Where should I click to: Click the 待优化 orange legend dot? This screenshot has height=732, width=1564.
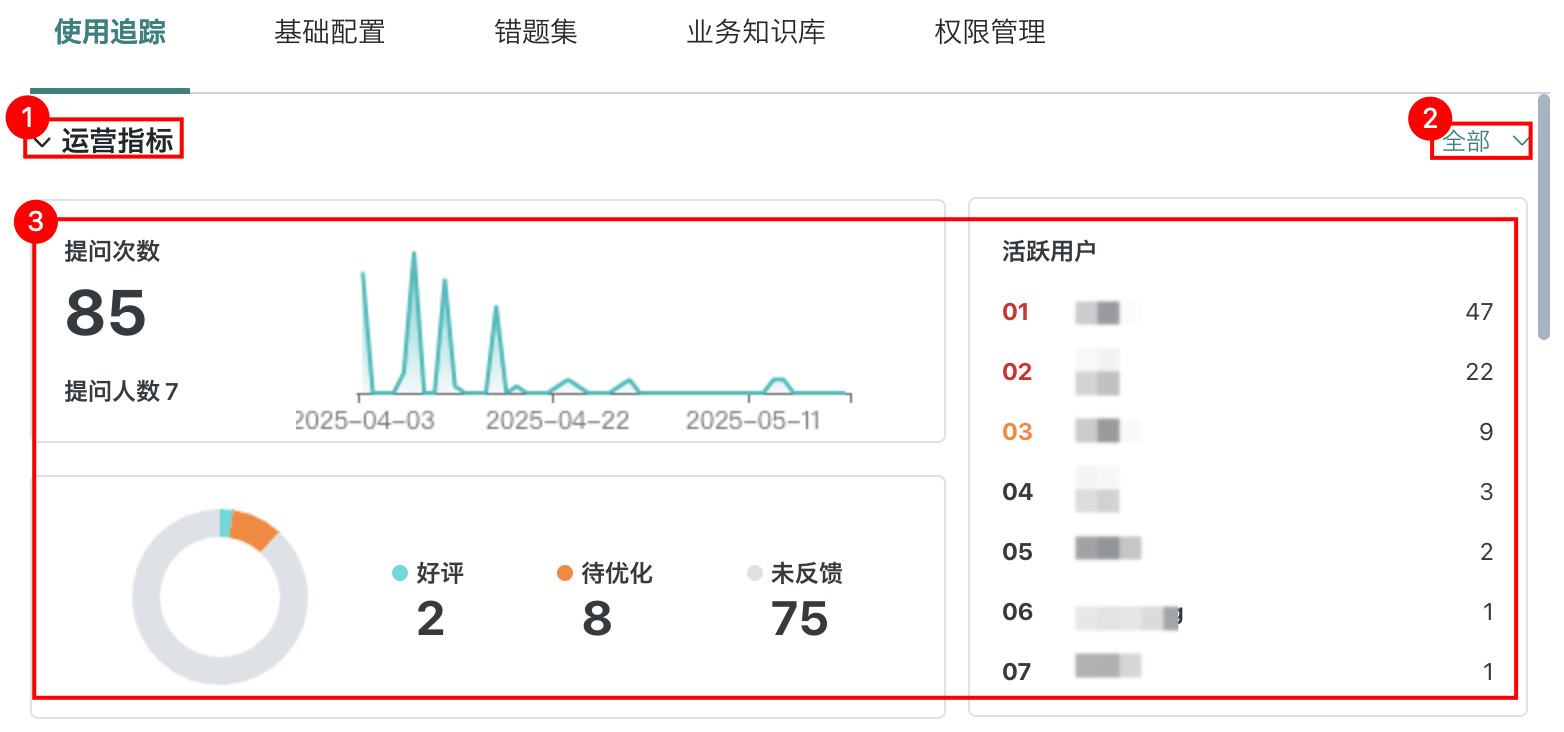[565, 573]
